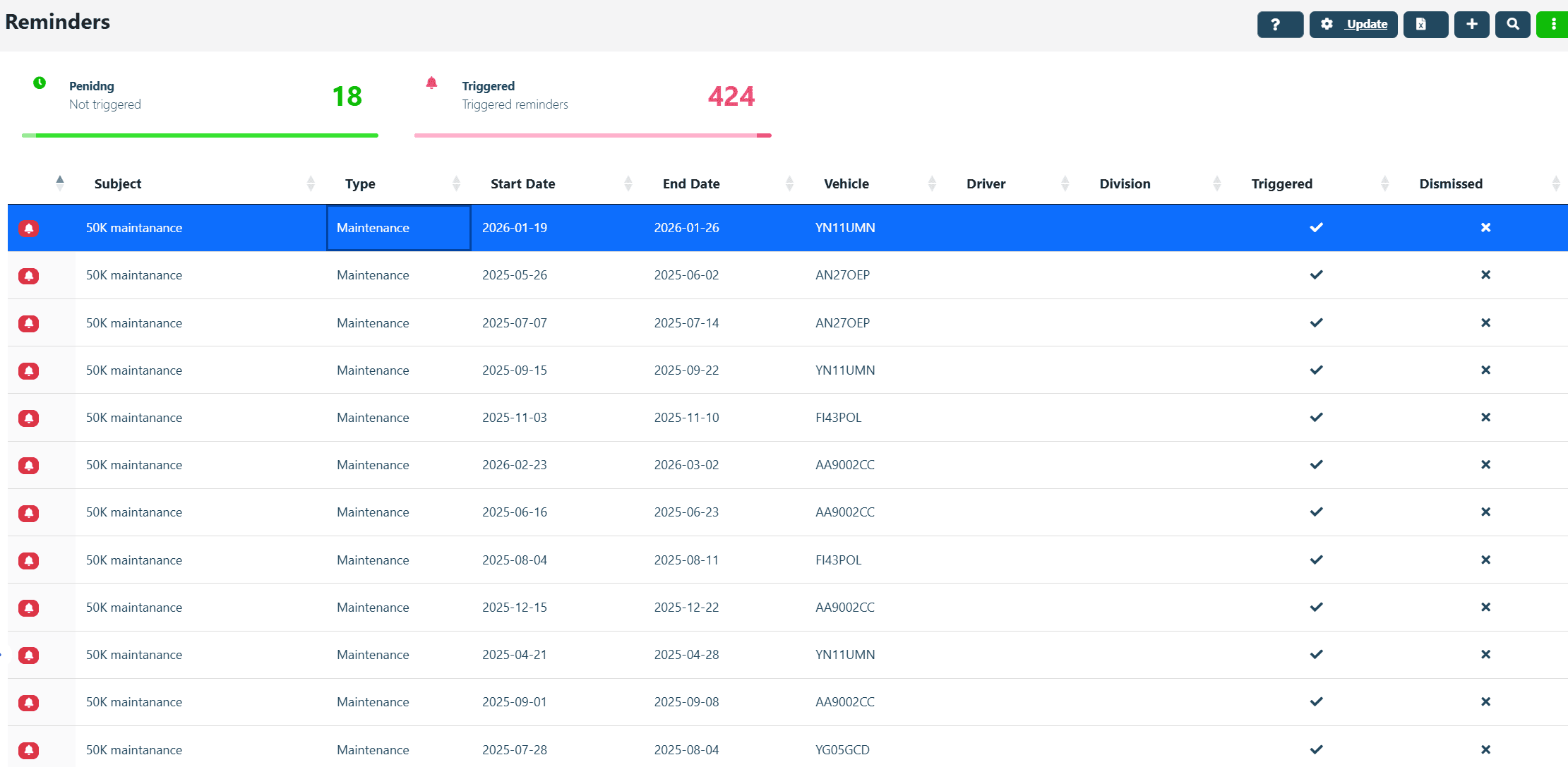Click the pink bell icon beside Triggered

point(431,82)
